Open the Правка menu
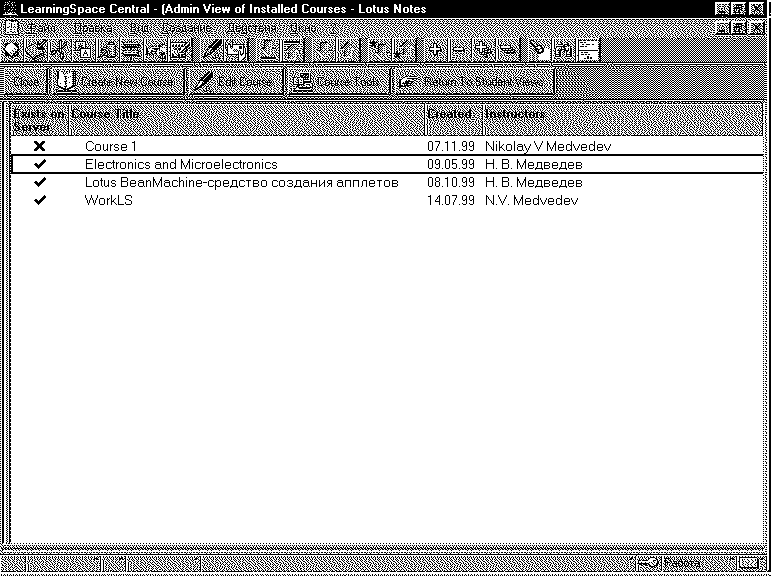This screenshot has height=576, width=771. pyautogui.click(x=92, y=29)
